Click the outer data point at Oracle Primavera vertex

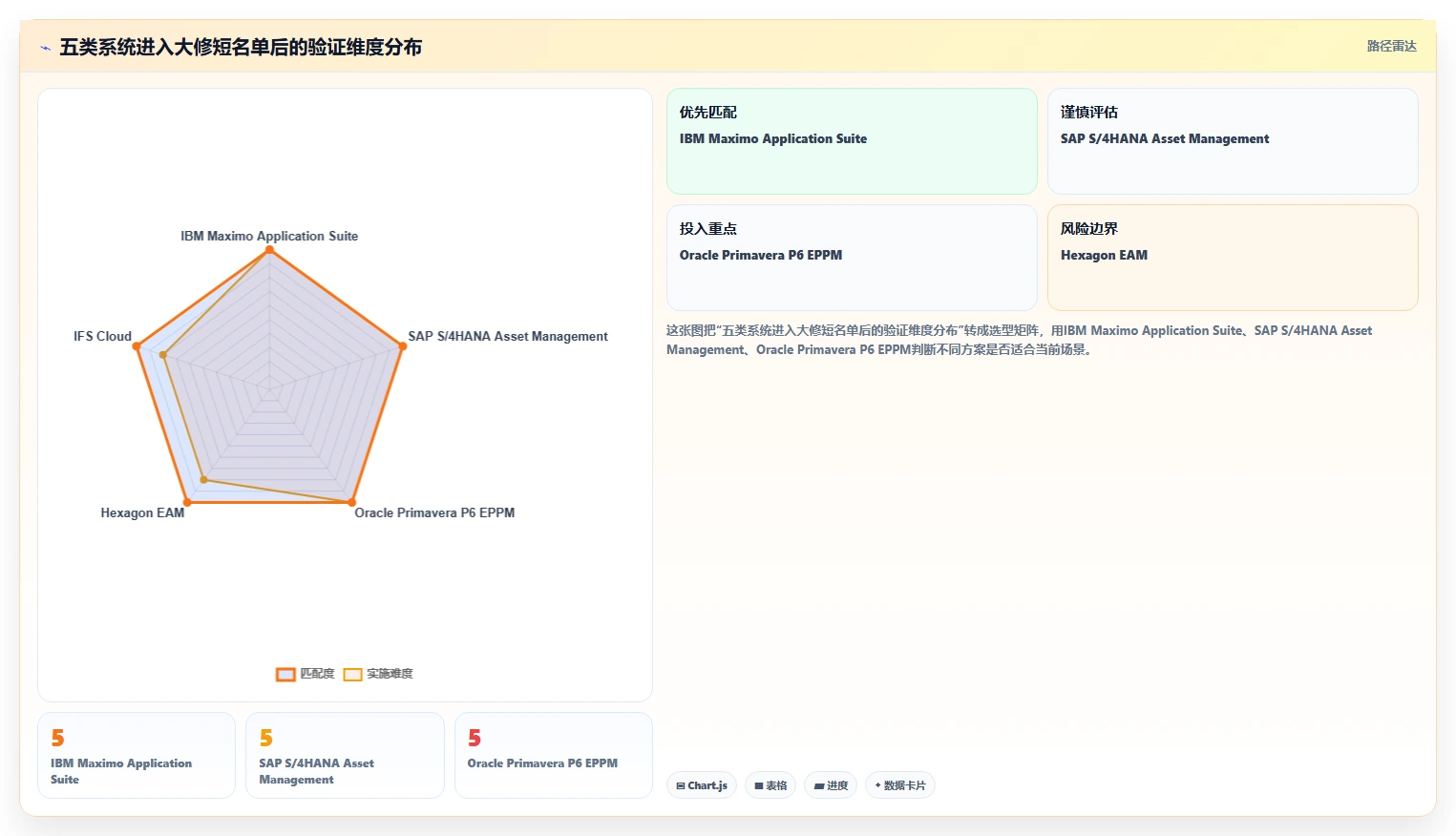pos(351,502)
